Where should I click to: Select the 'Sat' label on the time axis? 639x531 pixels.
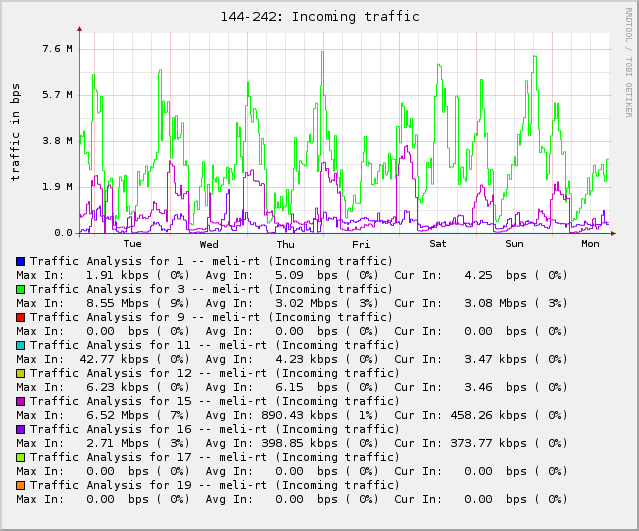click(438, 244)
